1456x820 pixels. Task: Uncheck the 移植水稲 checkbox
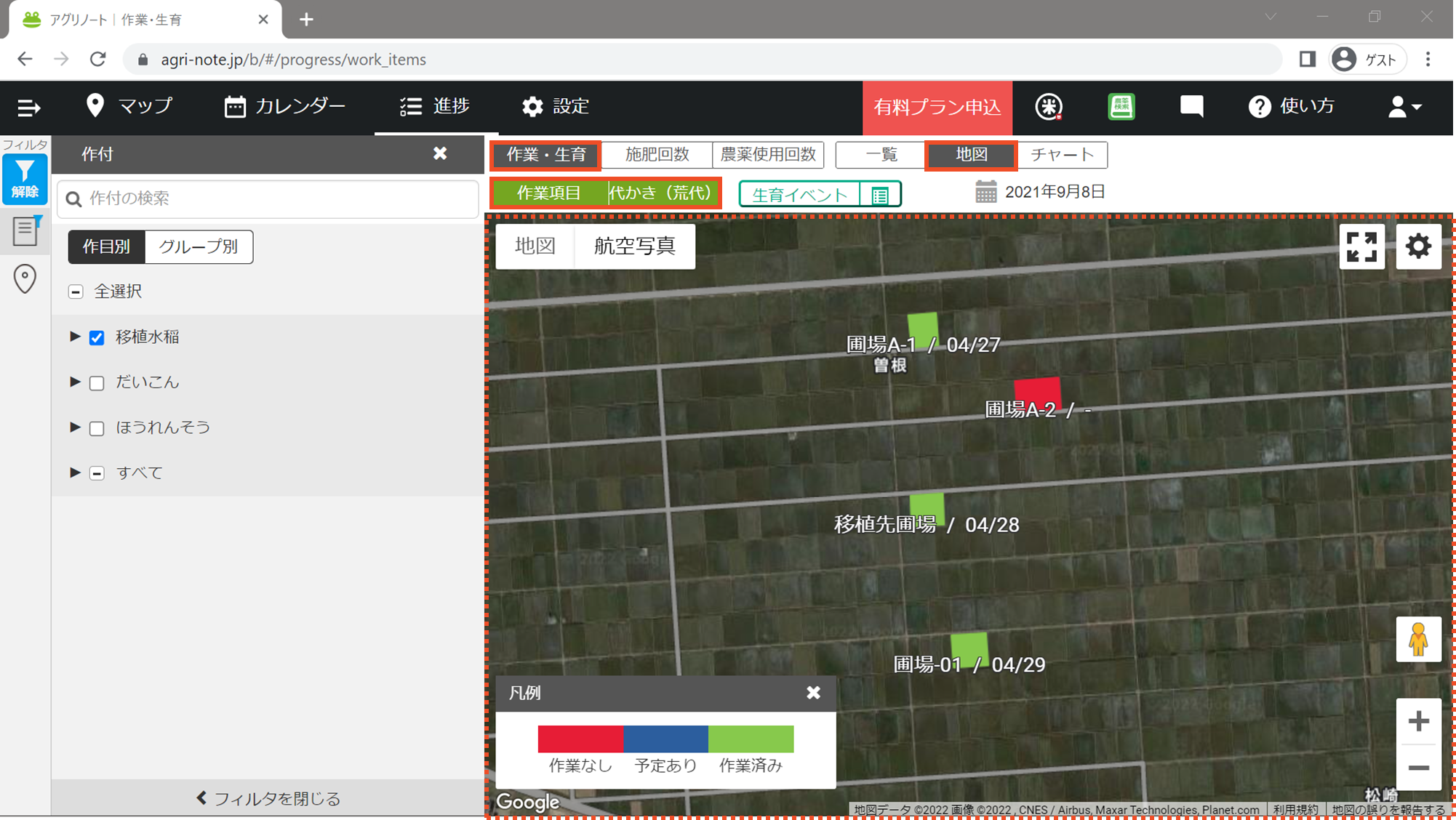point(97,337)
